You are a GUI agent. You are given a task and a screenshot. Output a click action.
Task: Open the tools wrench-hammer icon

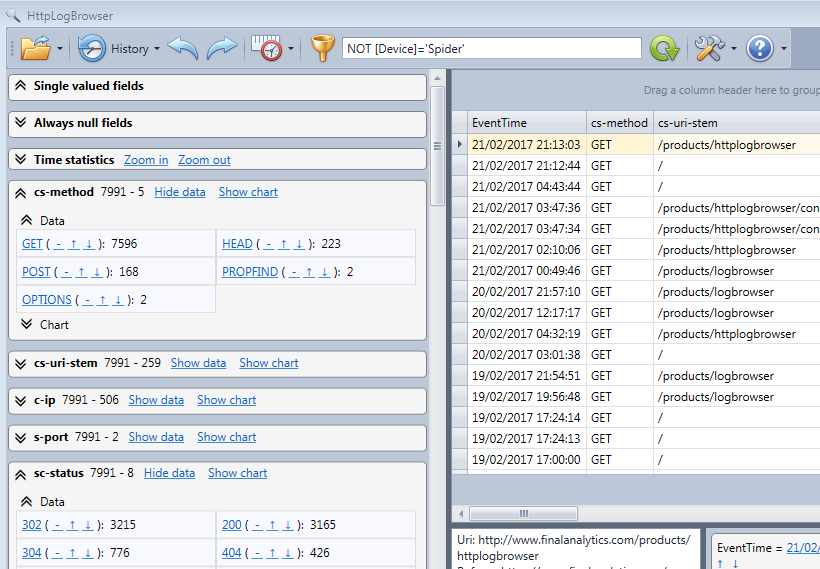point(709,48)
